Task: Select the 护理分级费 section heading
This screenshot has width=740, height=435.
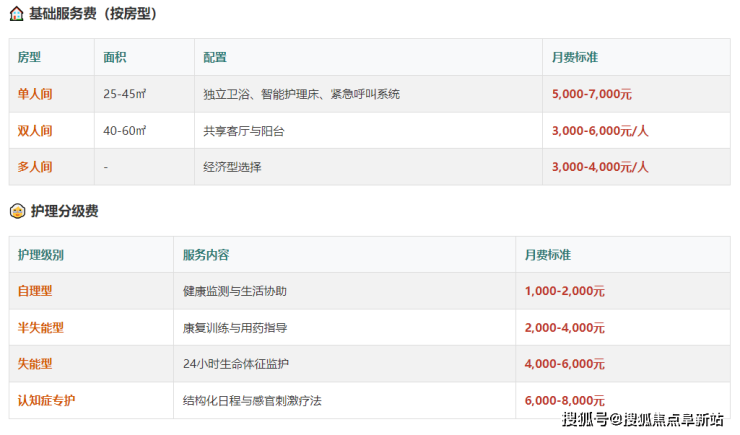Action: click(65, 211)
